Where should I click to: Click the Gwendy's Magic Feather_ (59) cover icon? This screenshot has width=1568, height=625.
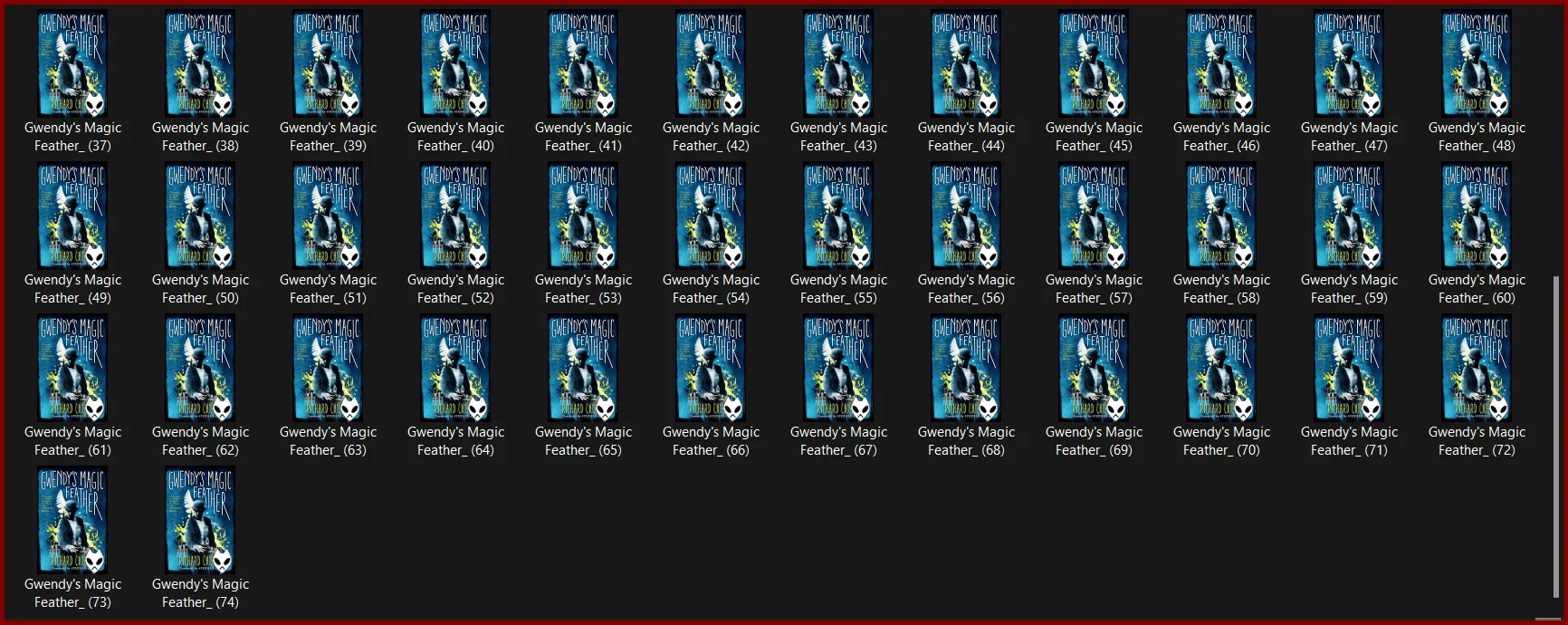point(1349,216)
